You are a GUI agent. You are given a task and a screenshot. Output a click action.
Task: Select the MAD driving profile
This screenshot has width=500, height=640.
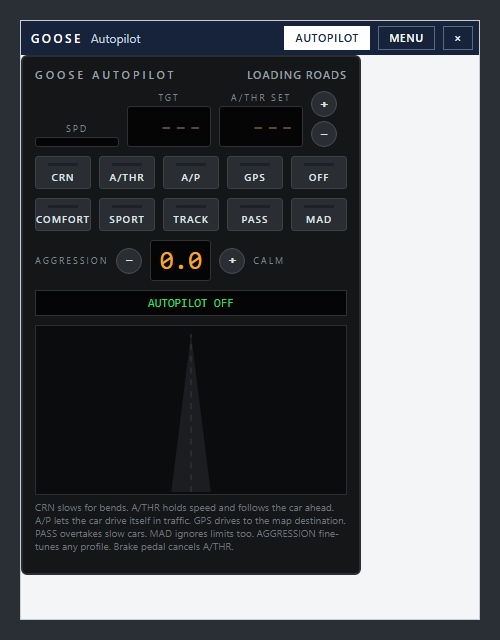tap(319, 214)
